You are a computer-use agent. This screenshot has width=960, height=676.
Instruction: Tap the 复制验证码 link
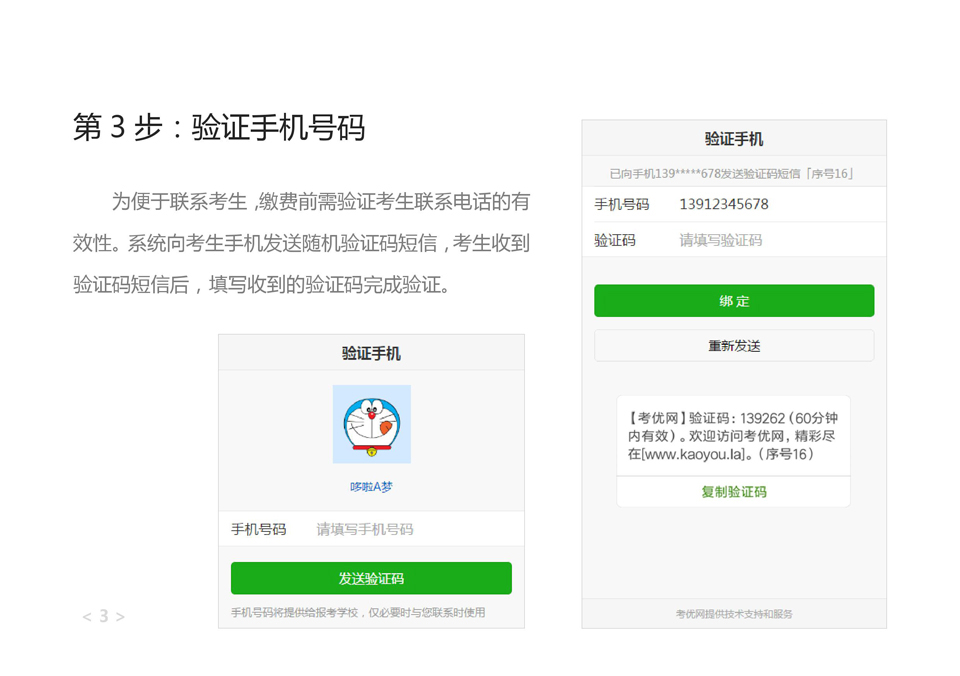pos(734,492)
